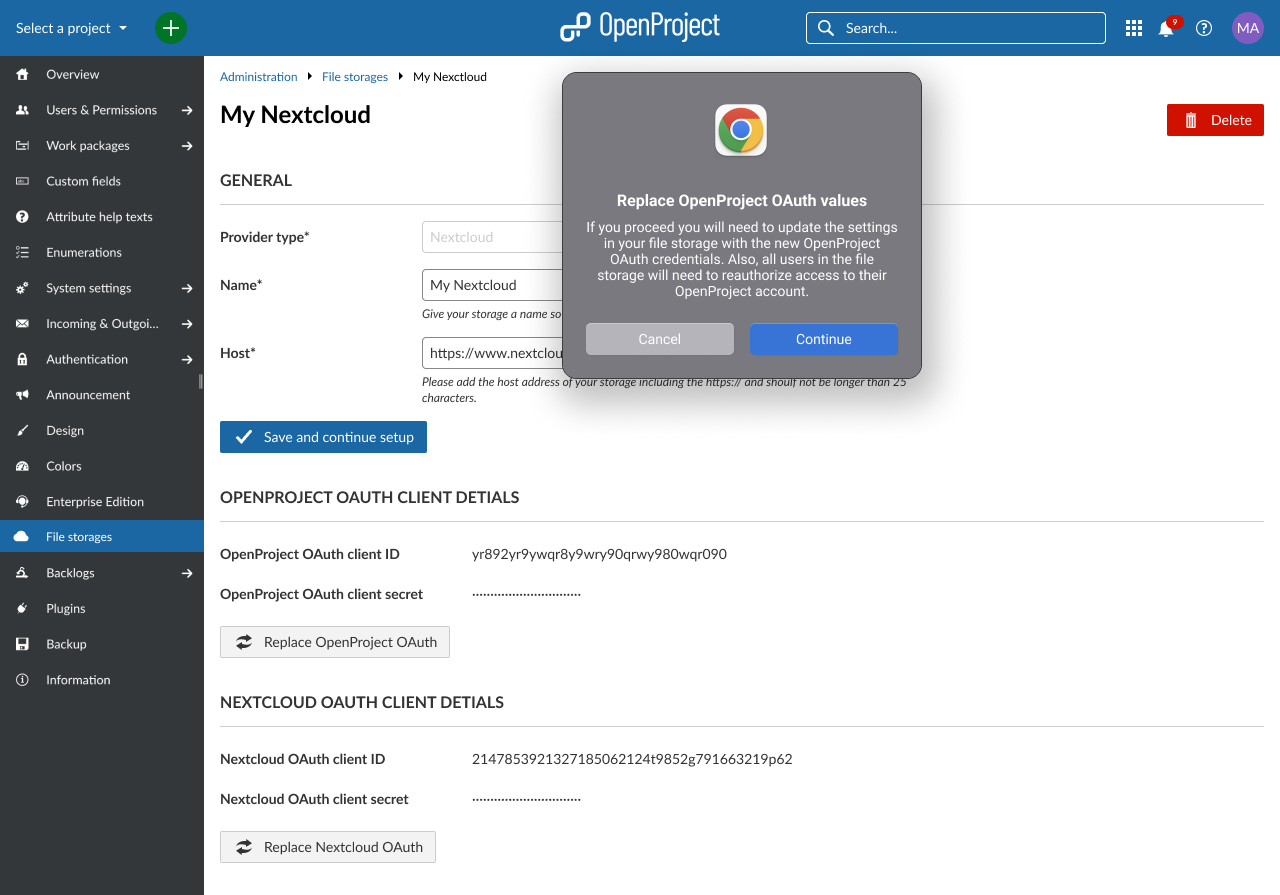Click the red Delete button
The width and height of the screenshot is (1280, 895).
[1215, 120]
